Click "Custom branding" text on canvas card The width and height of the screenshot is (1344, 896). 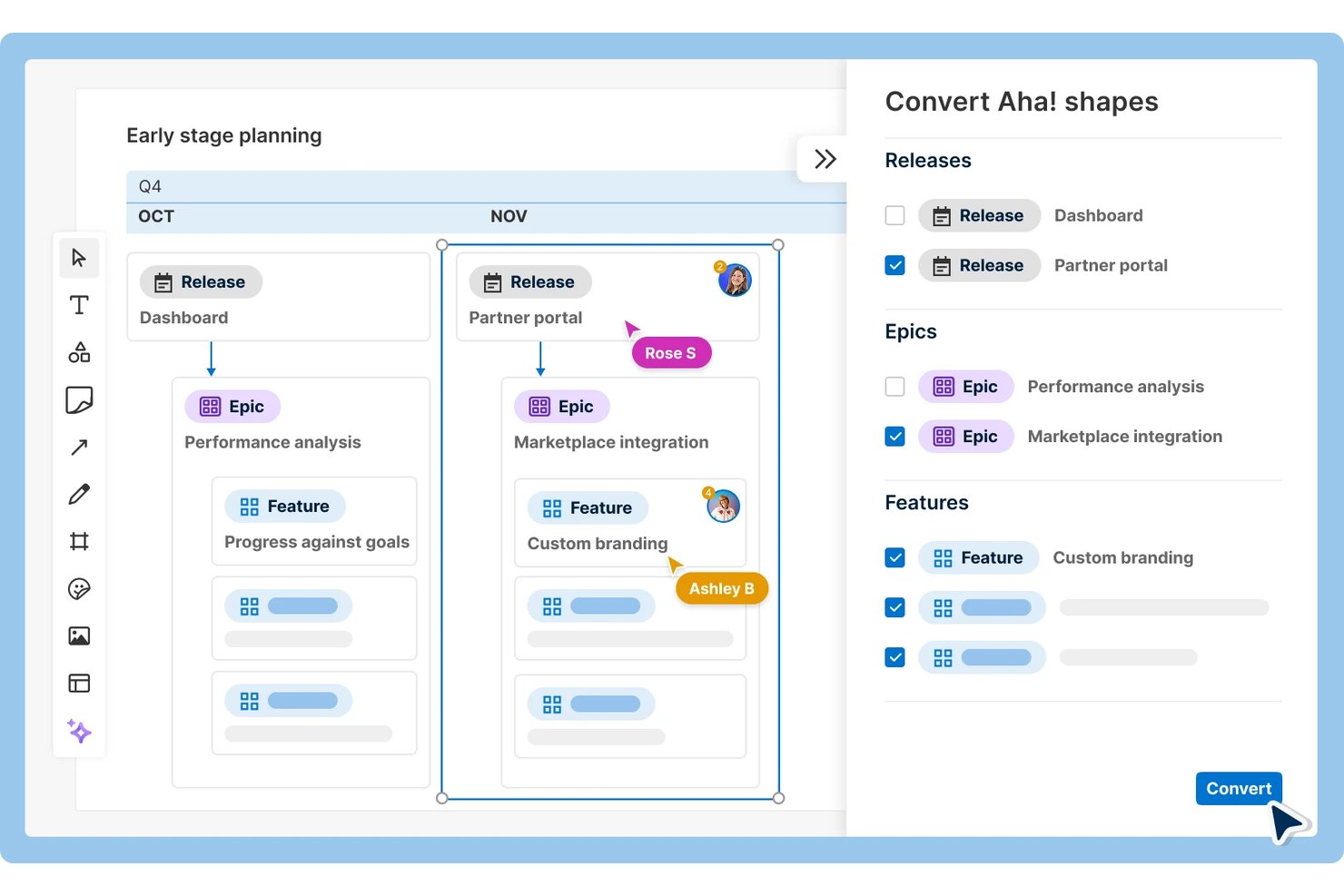[x=598, y=543]
